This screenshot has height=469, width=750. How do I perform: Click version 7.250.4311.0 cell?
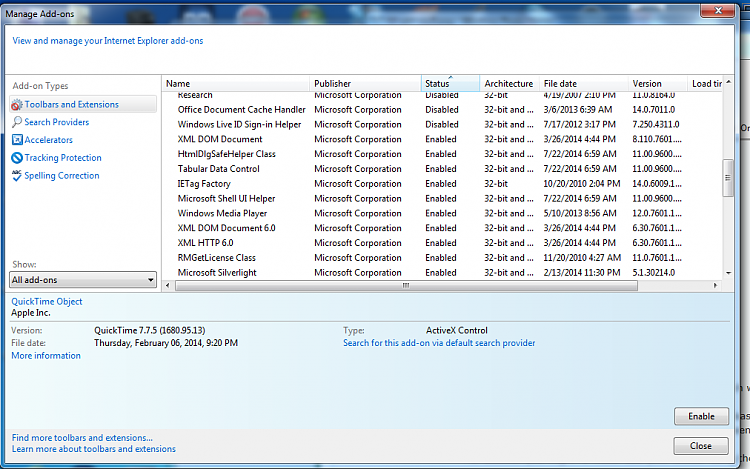(656, 124)
